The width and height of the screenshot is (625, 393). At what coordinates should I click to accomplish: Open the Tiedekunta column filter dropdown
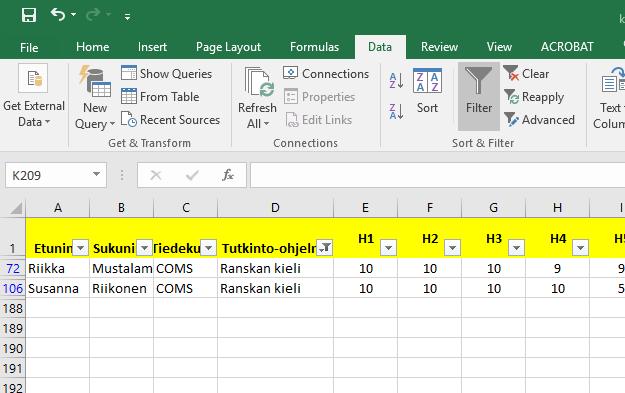pyautogui.click(x=208, y=248)
